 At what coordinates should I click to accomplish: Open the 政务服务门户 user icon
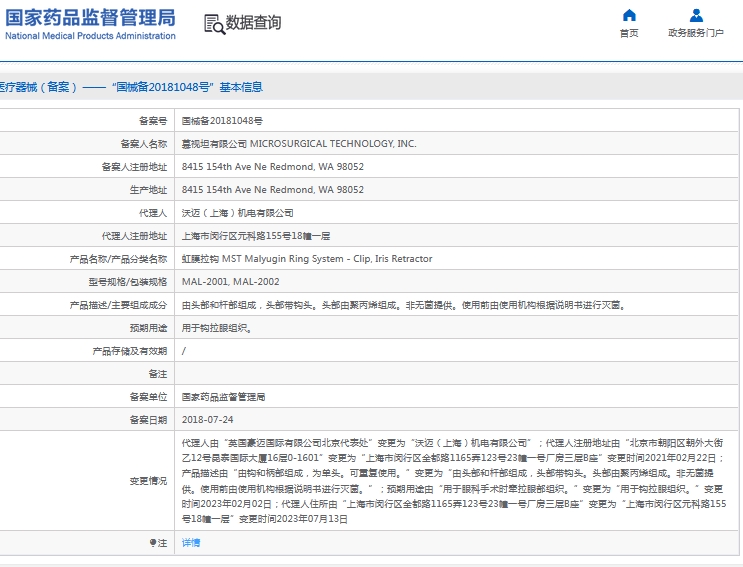696,15
